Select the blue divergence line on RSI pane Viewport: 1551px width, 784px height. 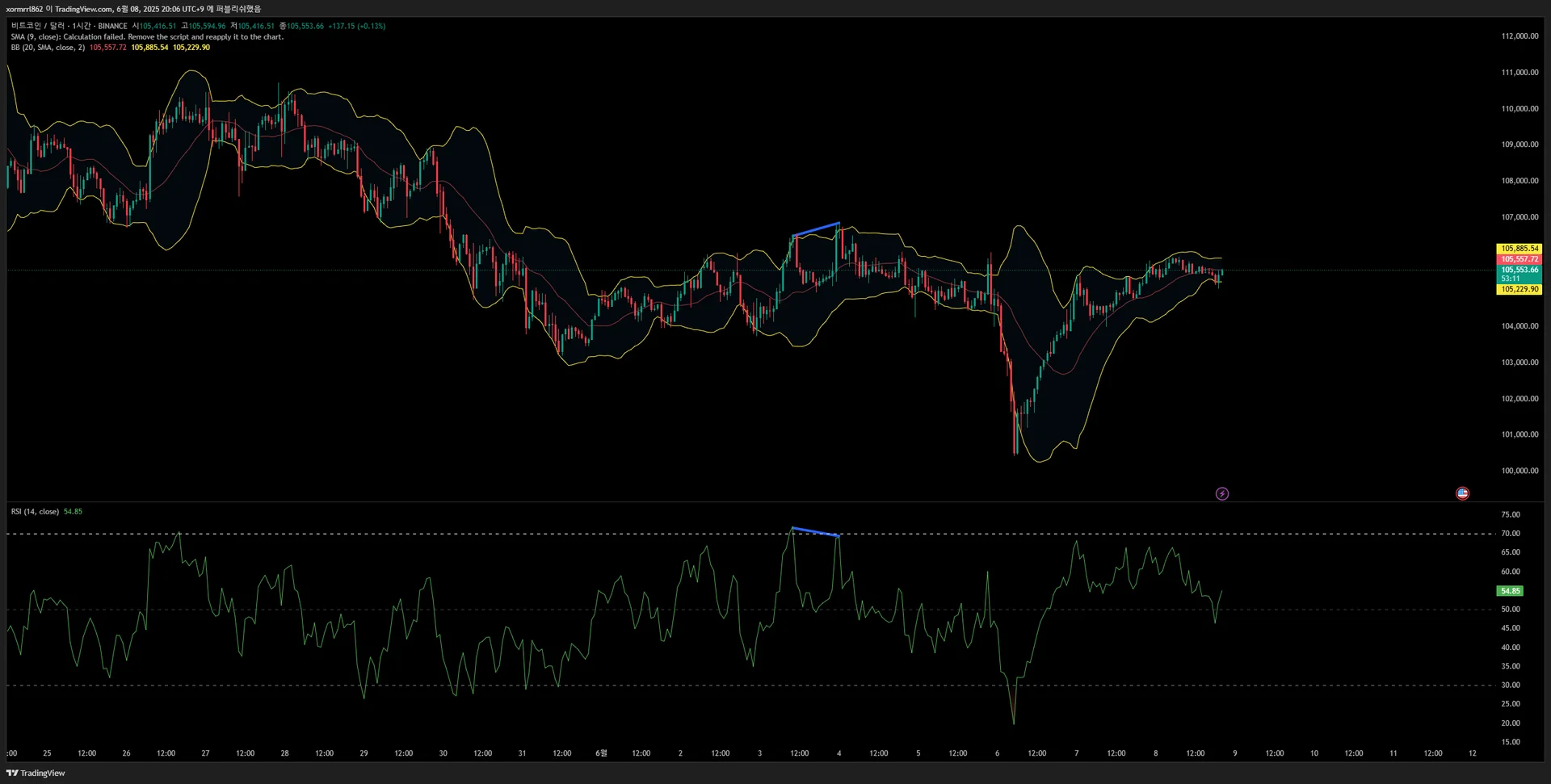point(816,531)
